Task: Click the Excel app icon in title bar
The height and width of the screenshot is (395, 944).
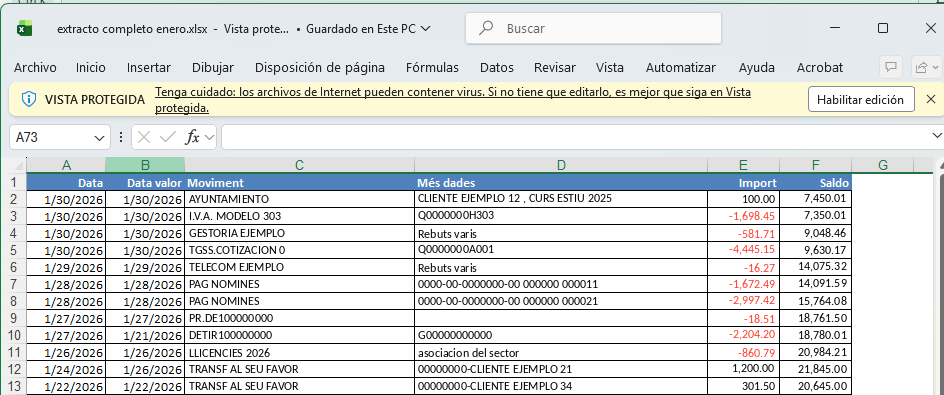Action: click(x=24, y=28)
